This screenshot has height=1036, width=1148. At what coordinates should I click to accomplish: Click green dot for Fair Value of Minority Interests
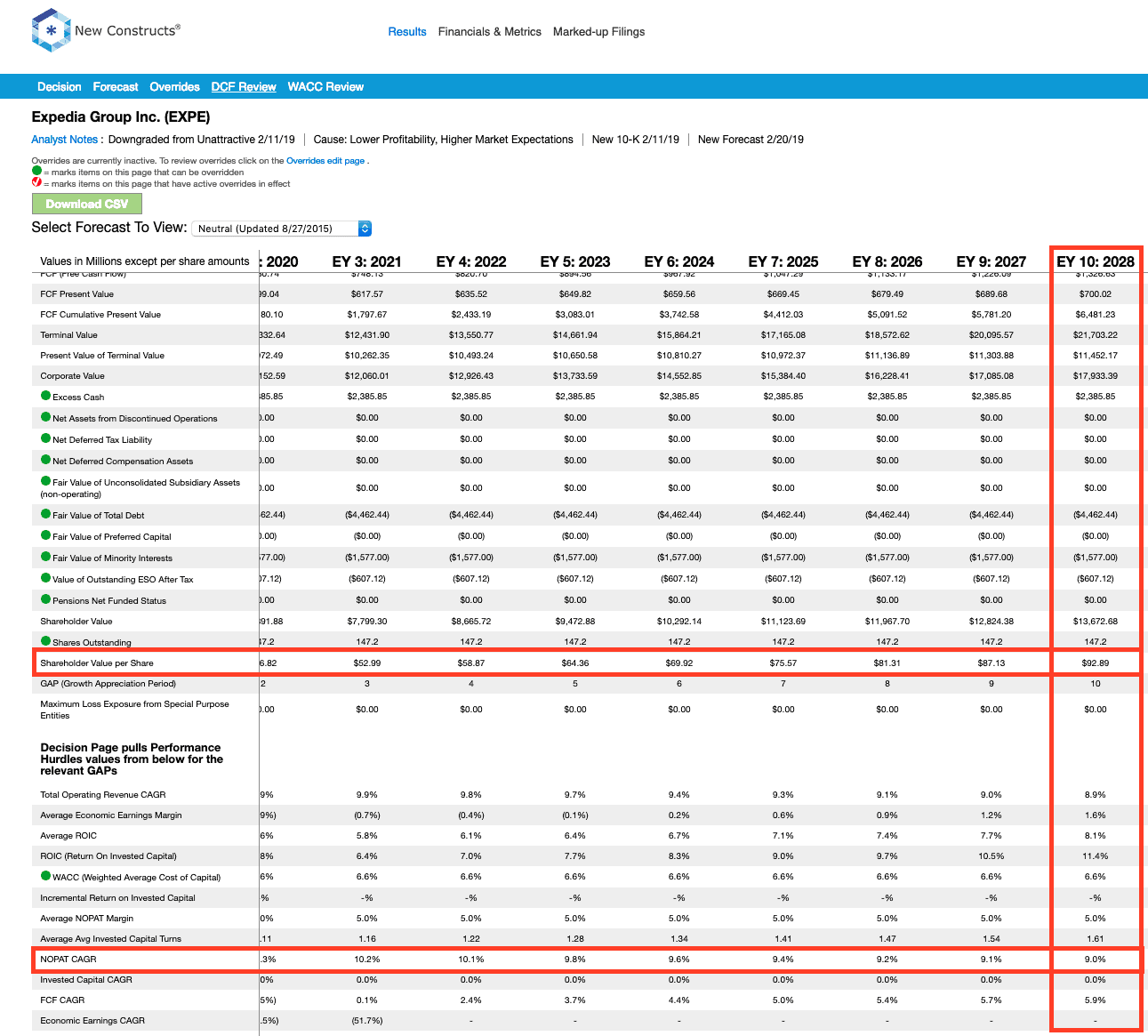pyautogui.click(x=45, y=557)
